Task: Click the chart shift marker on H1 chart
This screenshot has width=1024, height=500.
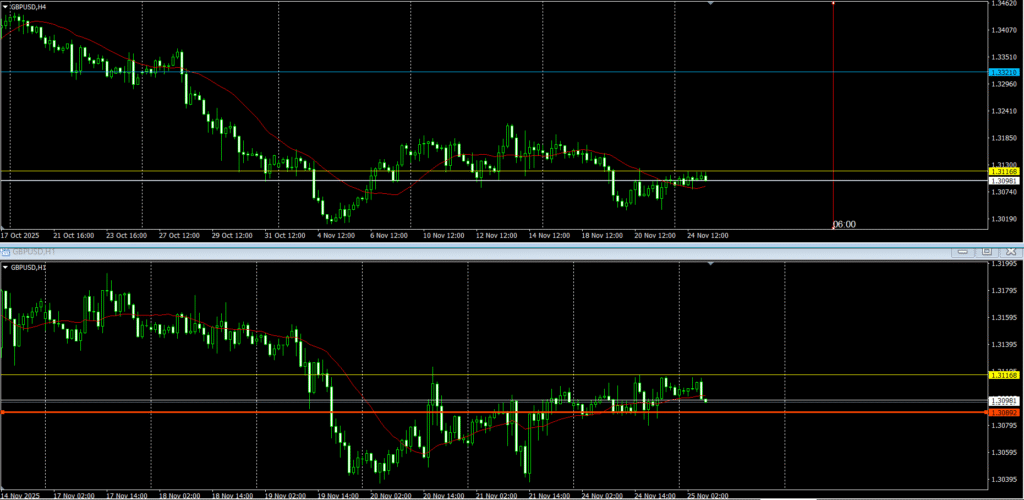Action: [711, 264]
